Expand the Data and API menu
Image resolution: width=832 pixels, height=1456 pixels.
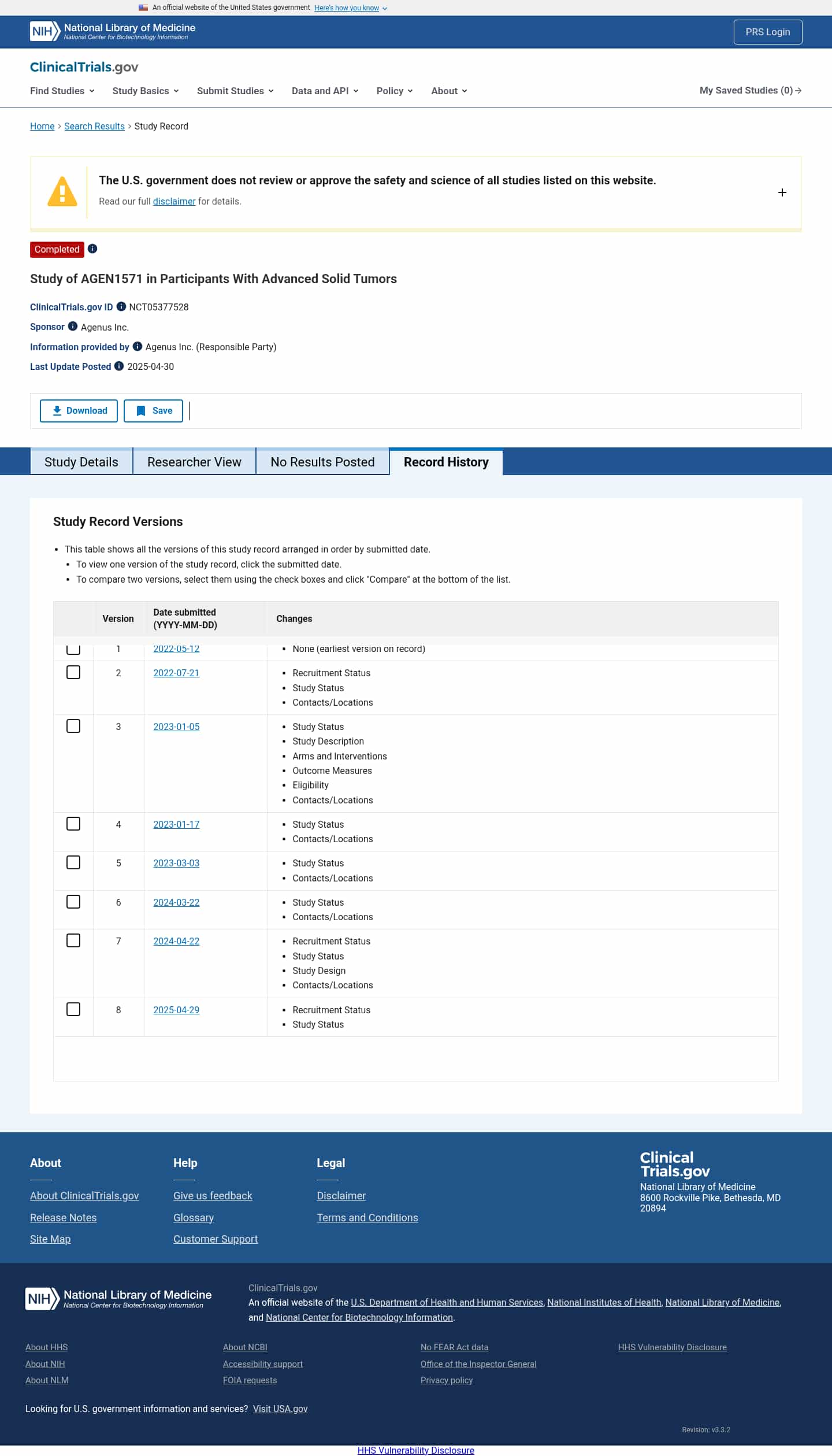[x=325, y=91]
